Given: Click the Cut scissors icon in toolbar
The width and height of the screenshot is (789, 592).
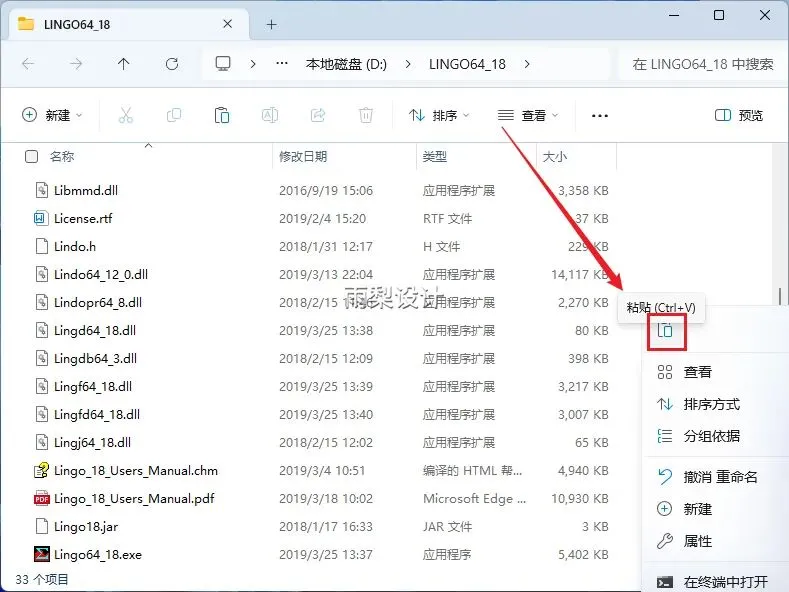Looking at the screenshot, I should pos(126,115).
